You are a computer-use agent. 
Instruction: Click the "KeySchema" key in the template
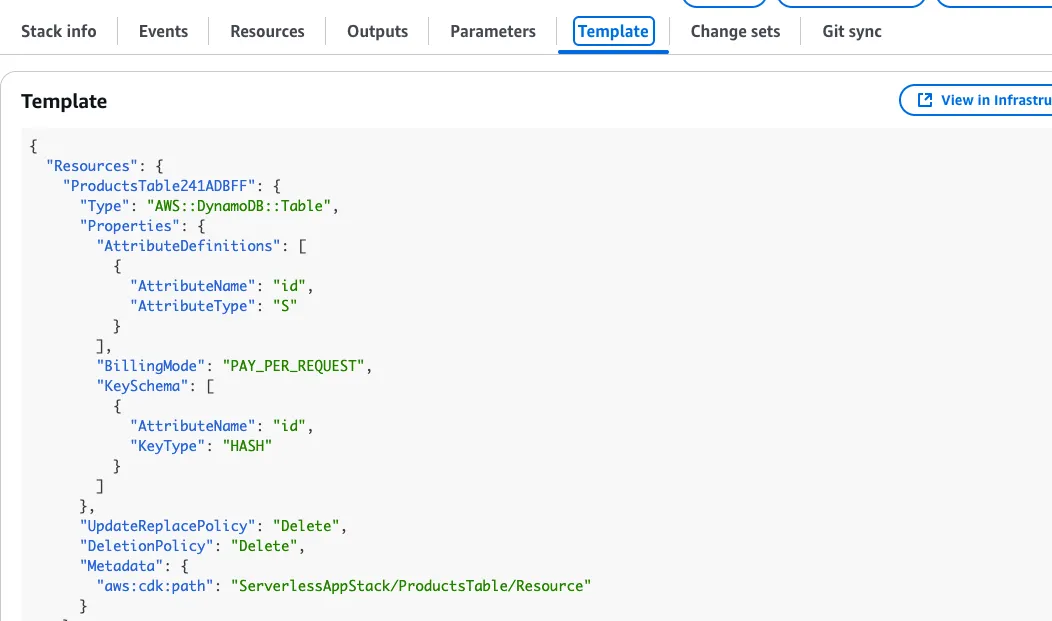(x=142, y=386)
